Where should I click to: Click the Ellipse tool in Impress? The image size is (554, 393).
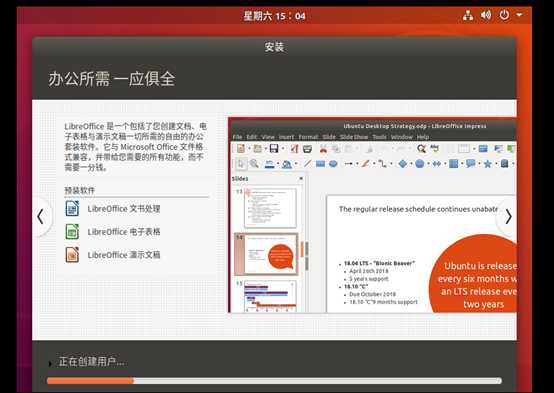(333, 164)
